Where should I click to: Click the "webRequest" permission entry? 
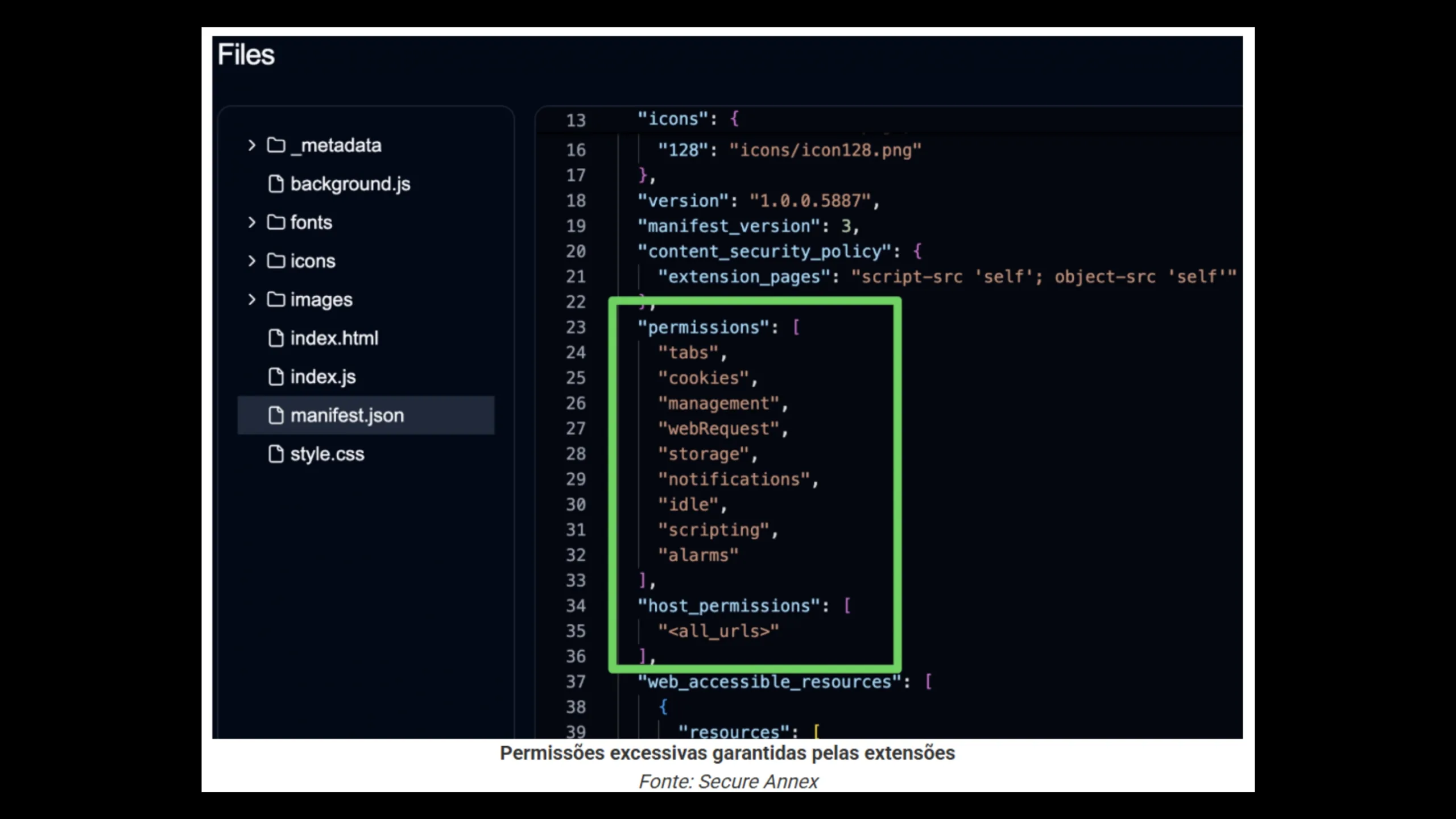click(x=718, y=429)
